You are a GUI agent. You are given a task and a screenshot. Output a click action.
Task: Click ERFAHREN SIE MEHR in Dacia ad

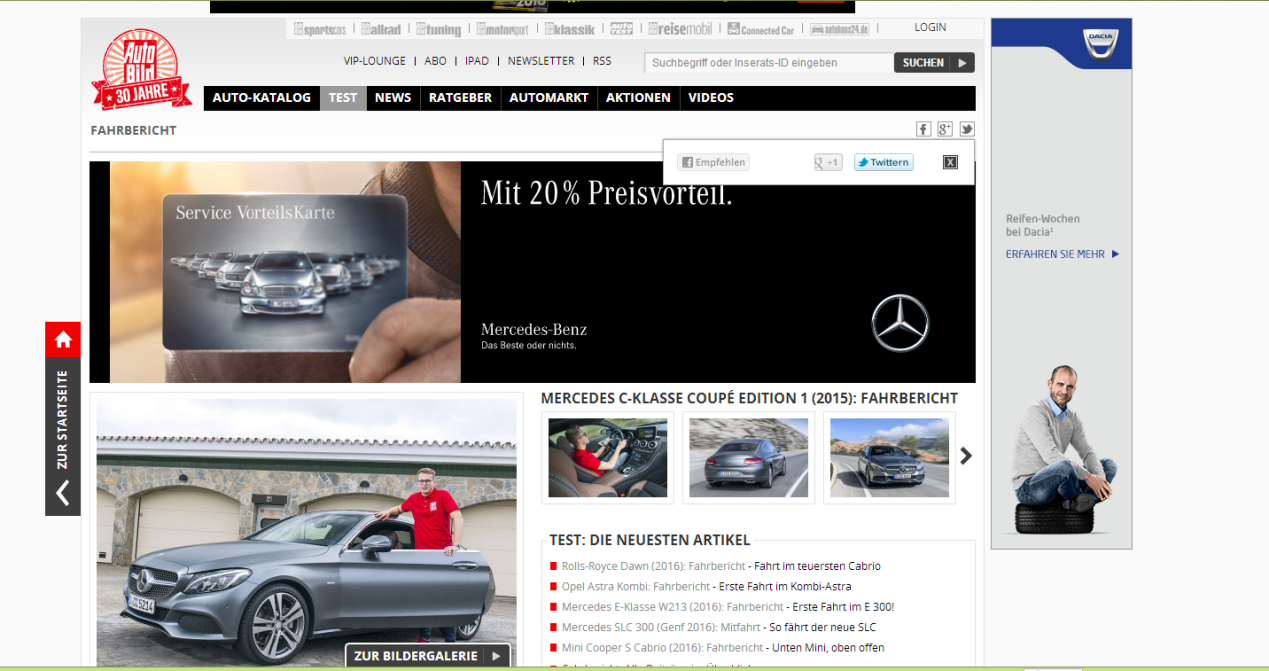point(1062,254)
